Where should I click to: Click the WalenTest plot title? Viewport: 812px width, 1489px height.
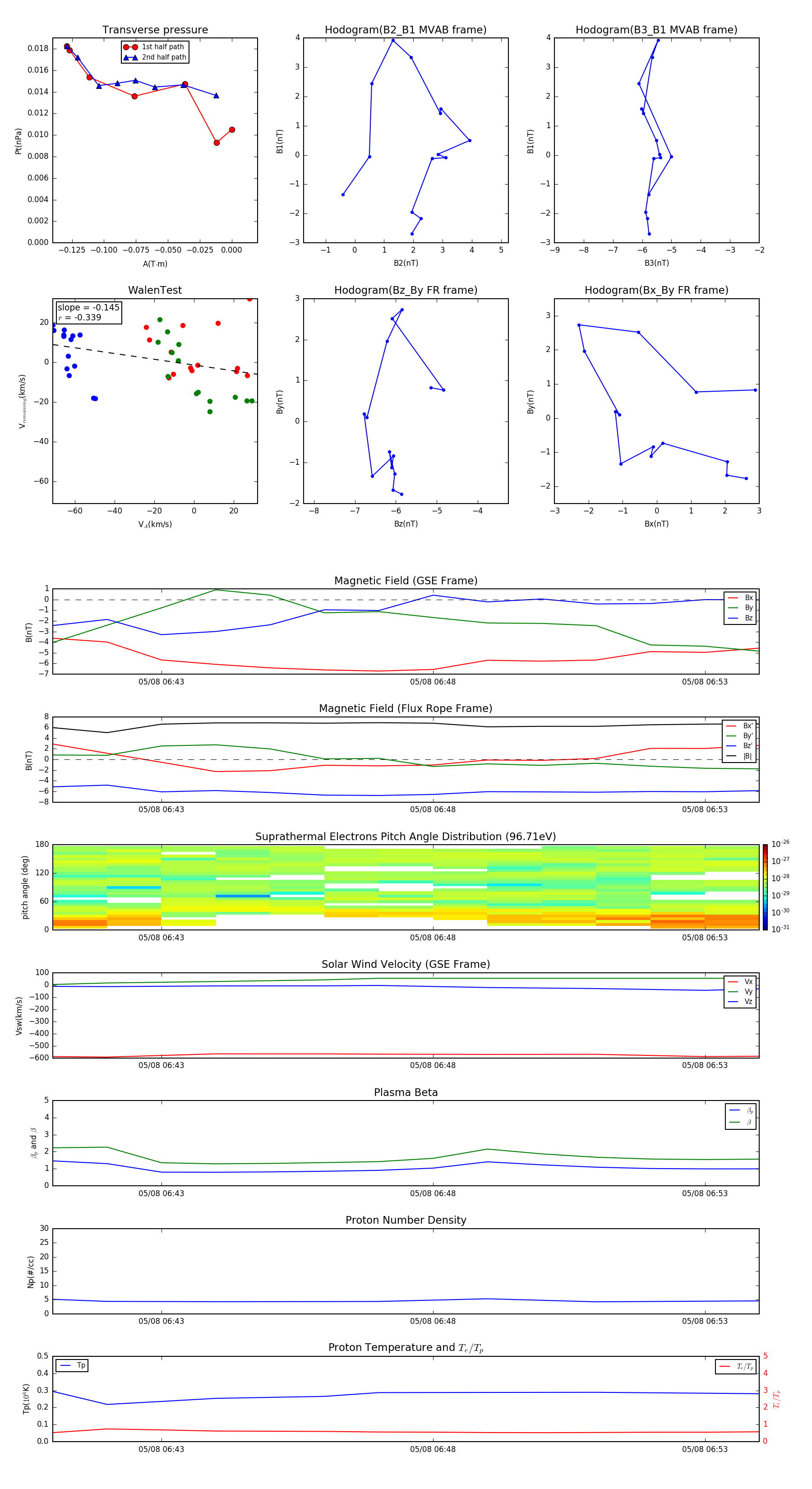(155, 290)
